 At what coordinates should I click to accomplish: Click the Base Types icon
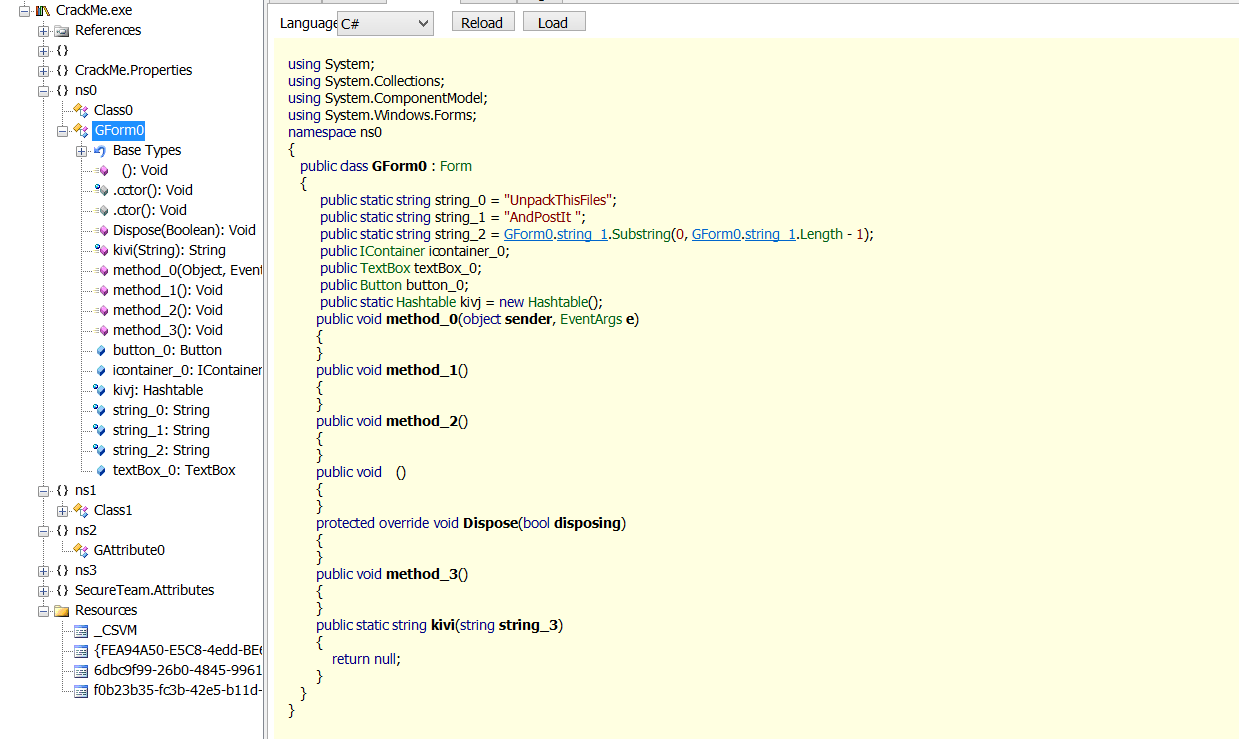pos(100,150)
